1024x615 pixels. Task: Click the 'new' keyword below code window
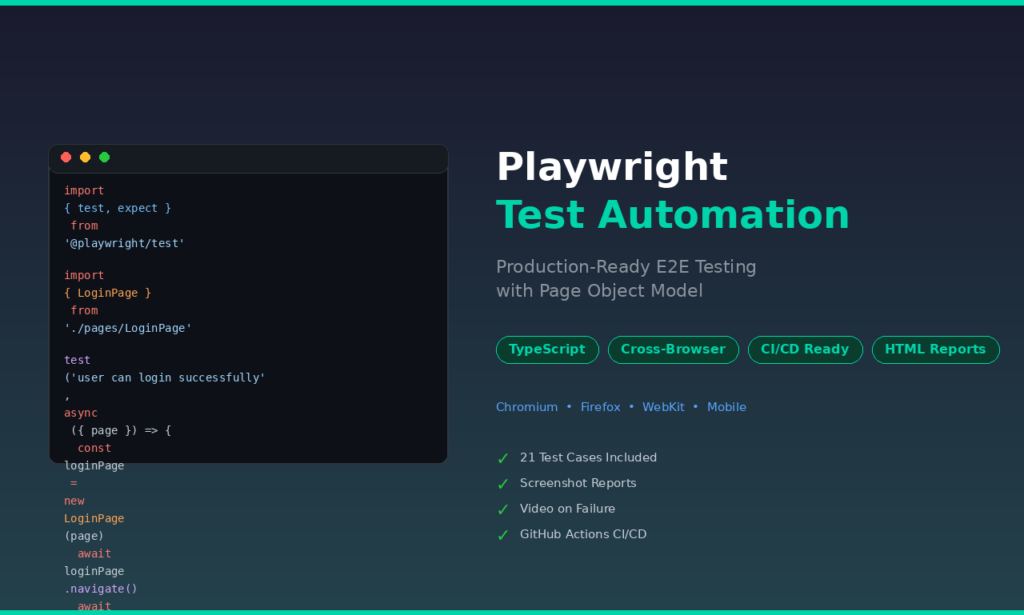74,501
